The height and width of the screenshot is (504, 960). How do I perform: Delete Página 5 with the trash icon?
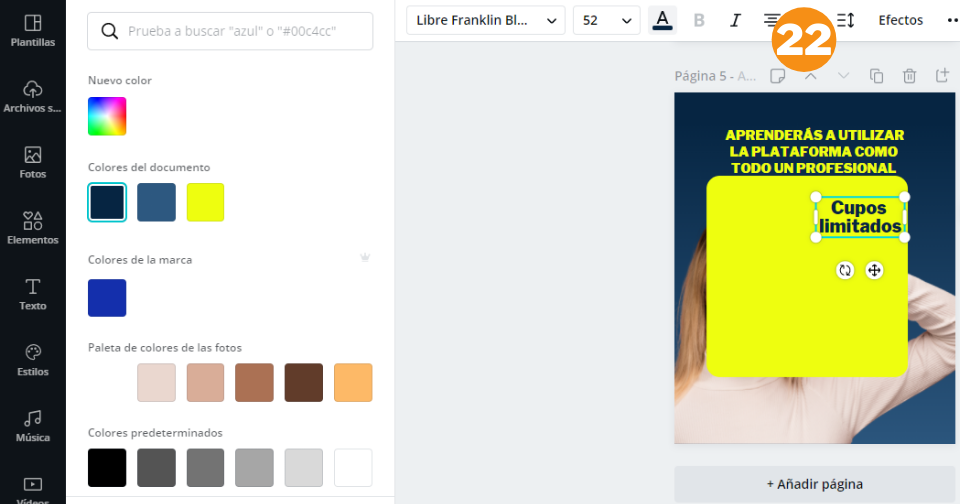909,76
